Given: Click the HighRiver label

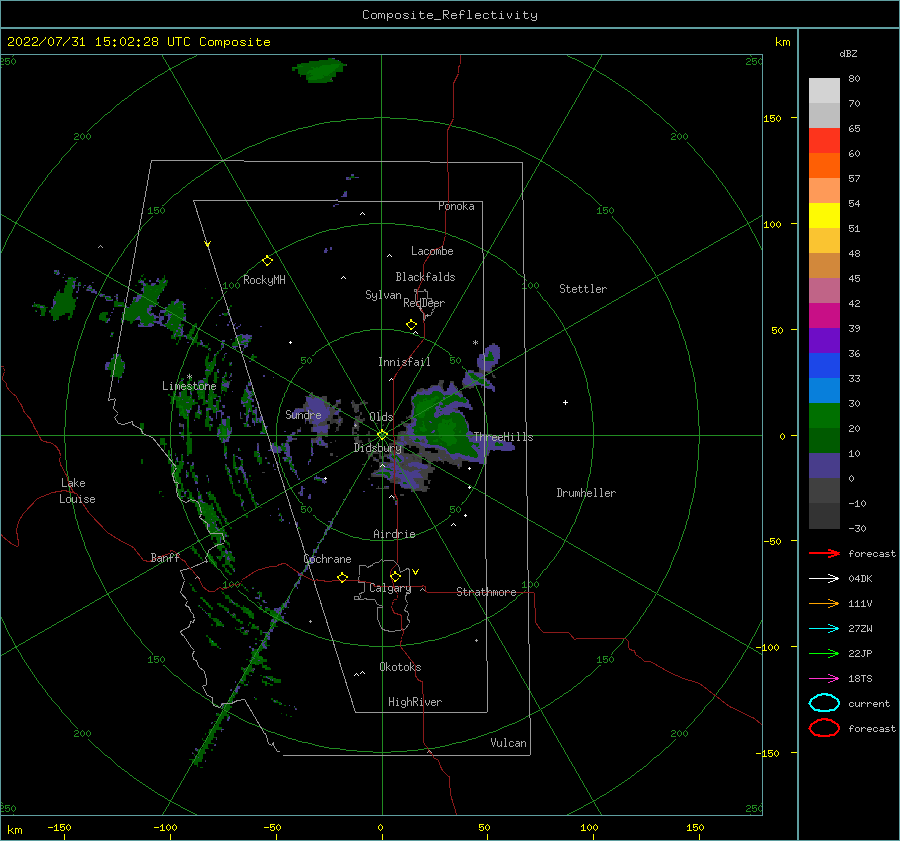Looking at the screenshot, I should (415, 702).
